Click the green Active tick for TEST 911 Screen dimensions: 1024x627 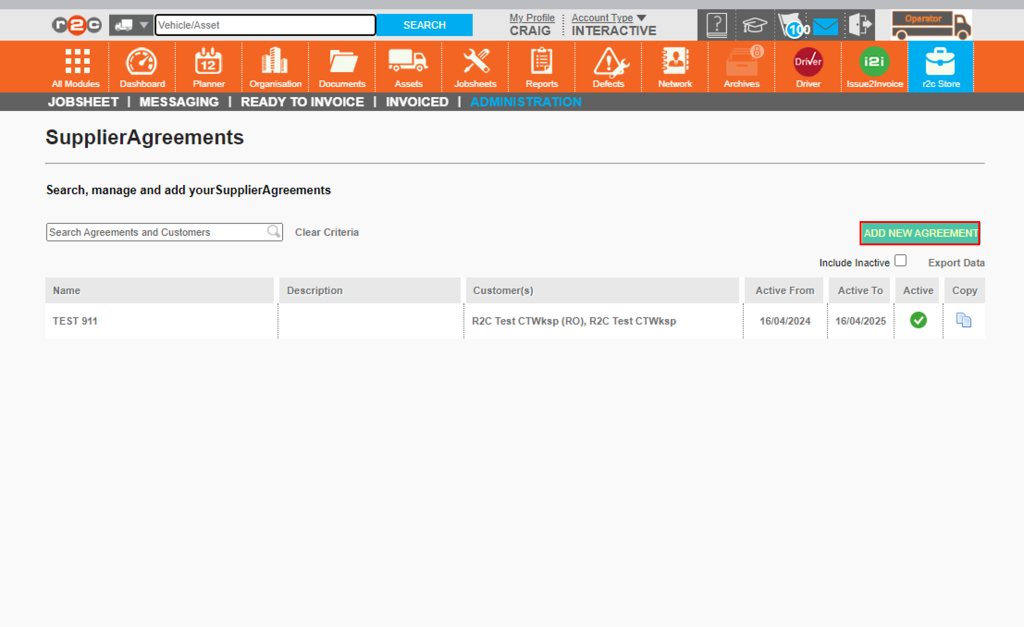click(x=918, y=320)
